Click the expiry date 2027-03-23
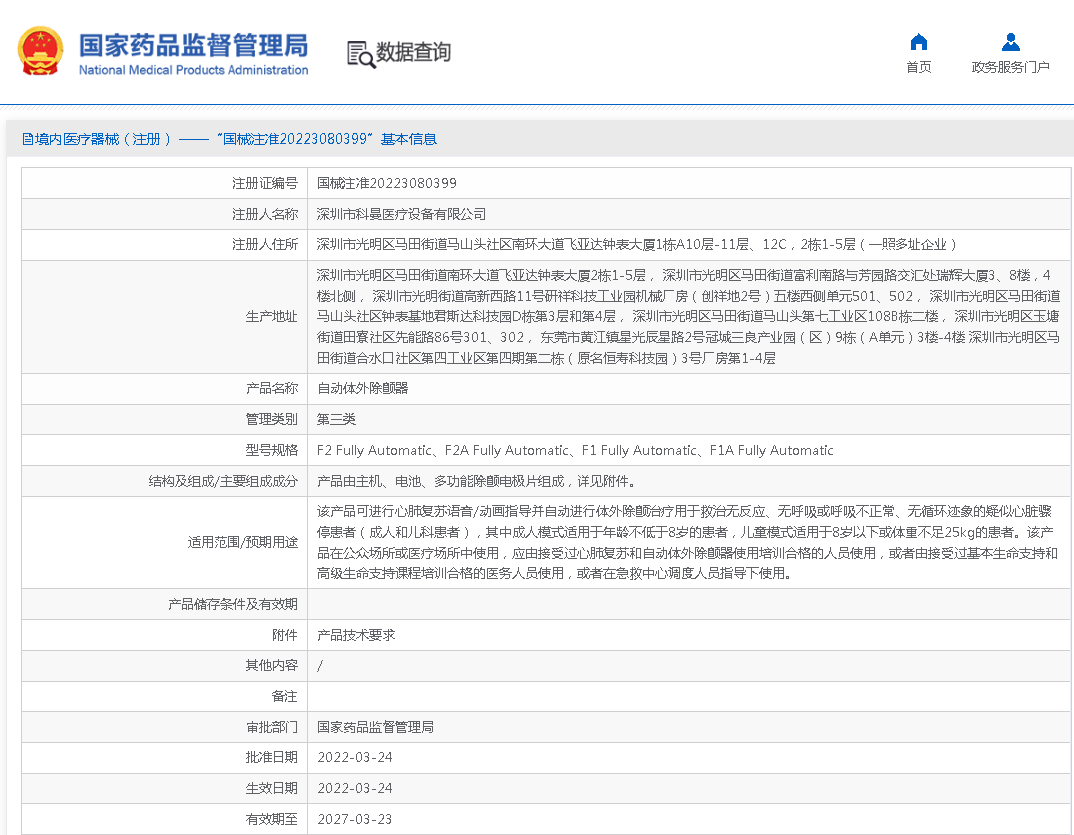 [x=354, y=819]
